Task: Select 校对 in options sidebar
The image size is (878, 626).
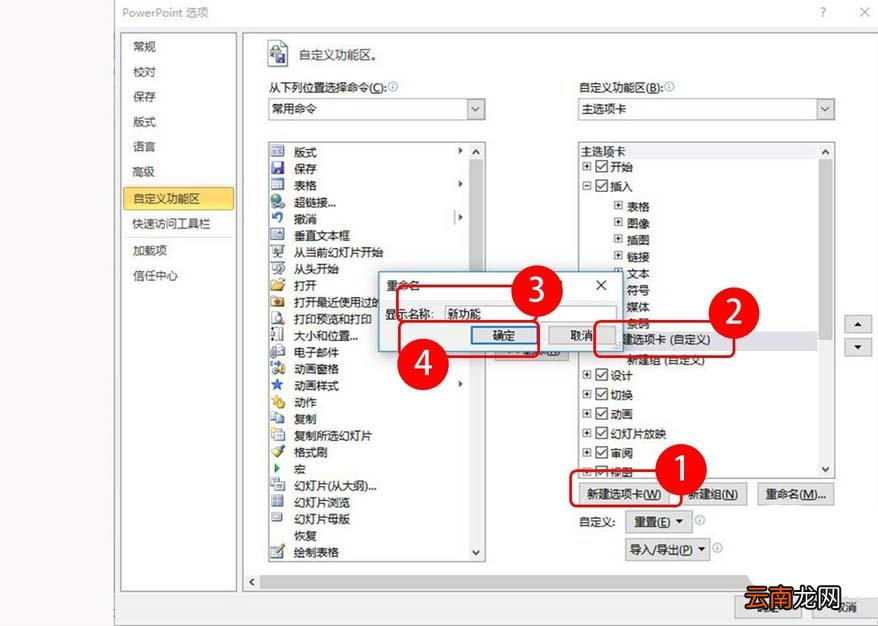Action: coord(144,72)
